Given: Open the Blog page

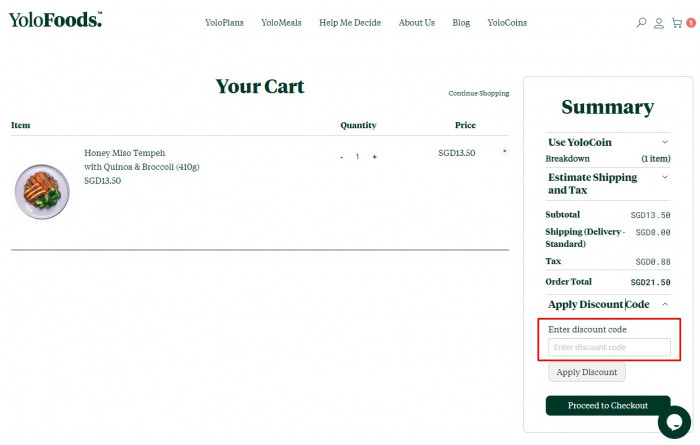Looking at the screenshot, I should pos(461,22).
